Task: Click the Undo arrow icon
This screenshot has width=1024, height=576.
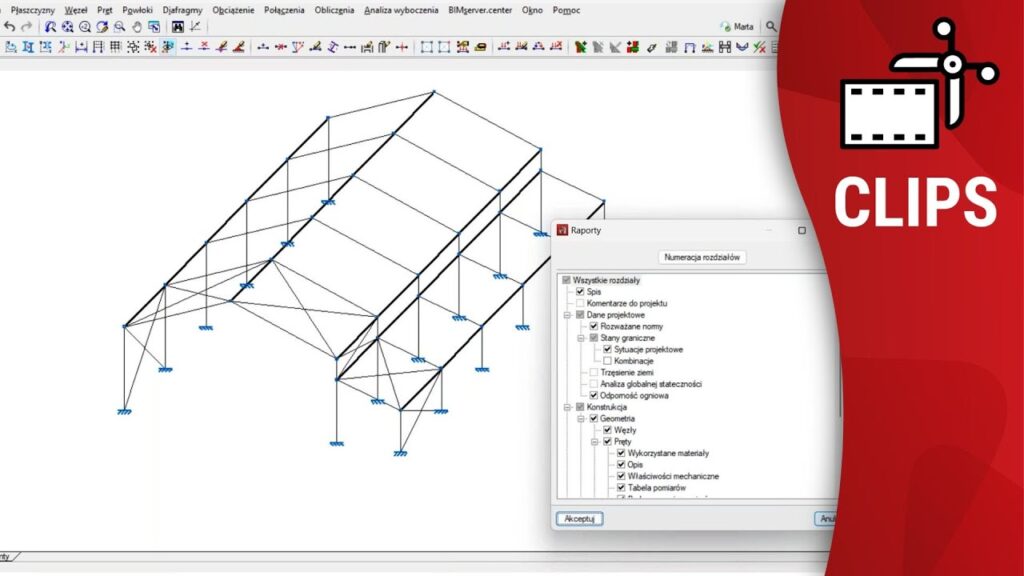Action: [9, 27]
